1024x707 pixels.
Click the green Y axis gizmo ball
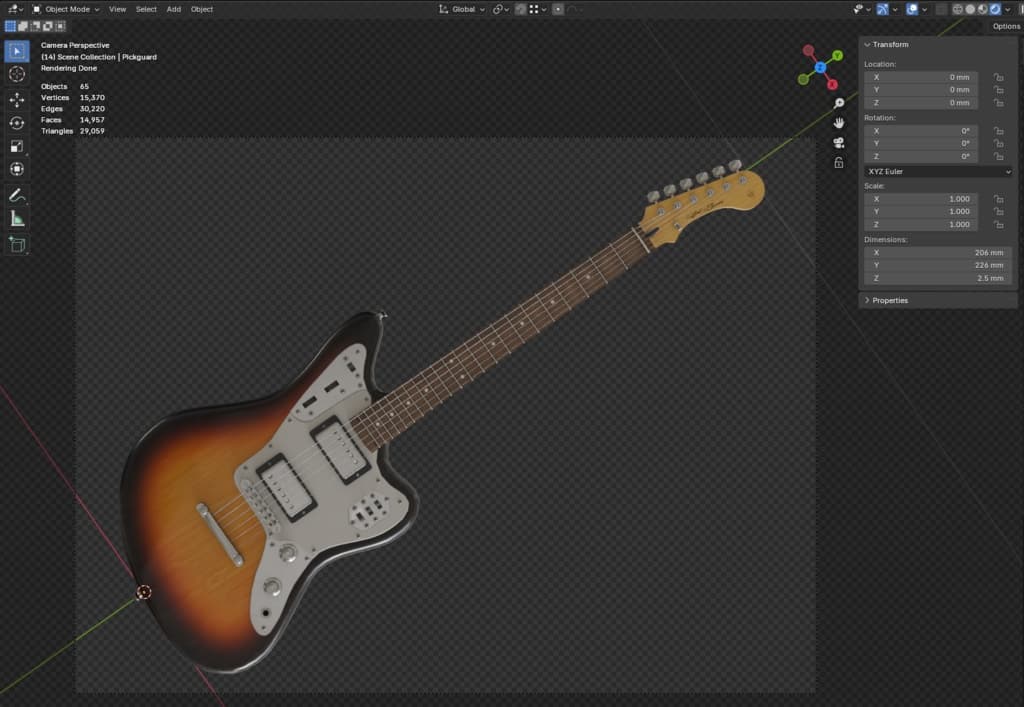837,55
